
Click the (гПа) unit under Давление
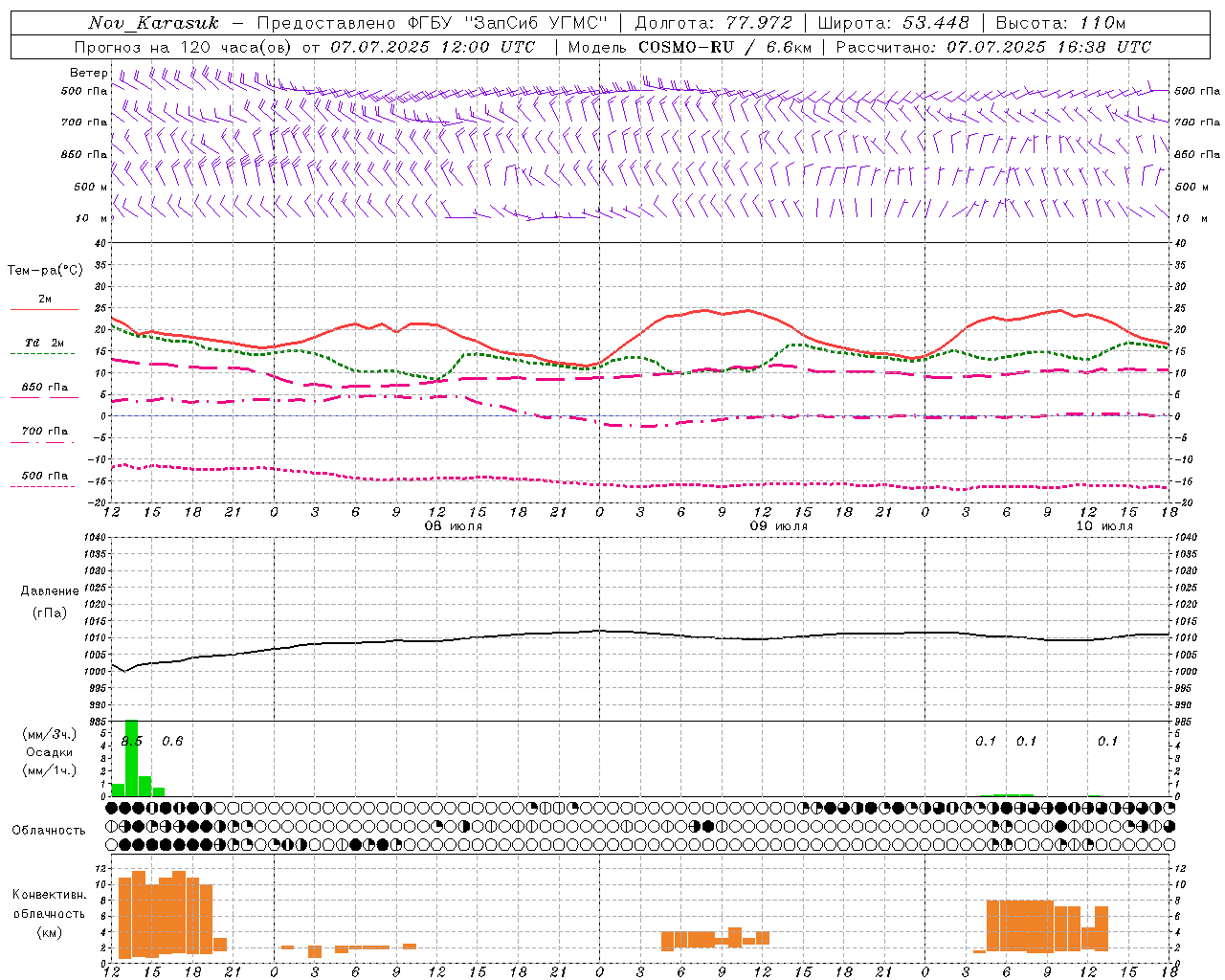point(49,612)
